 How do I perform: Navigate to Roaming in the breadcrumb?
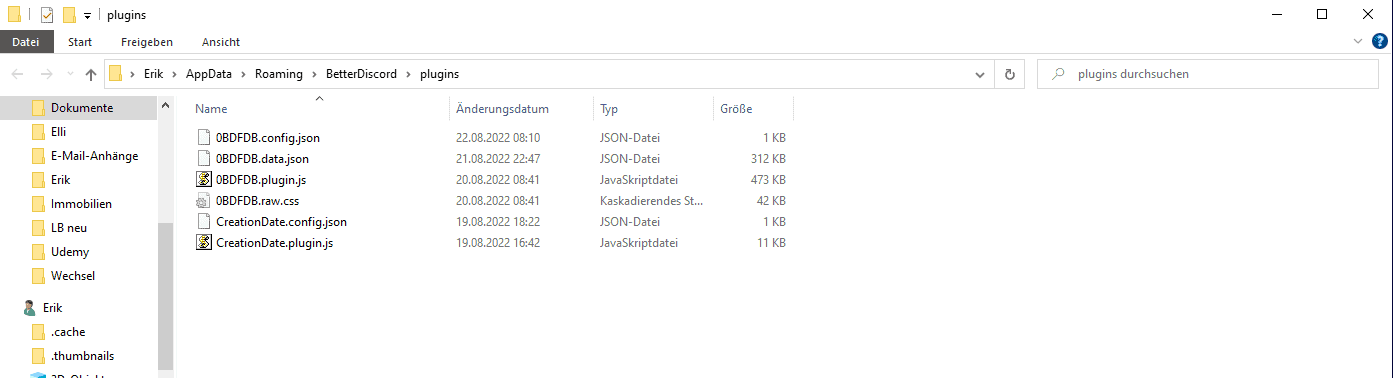[279, 74]
